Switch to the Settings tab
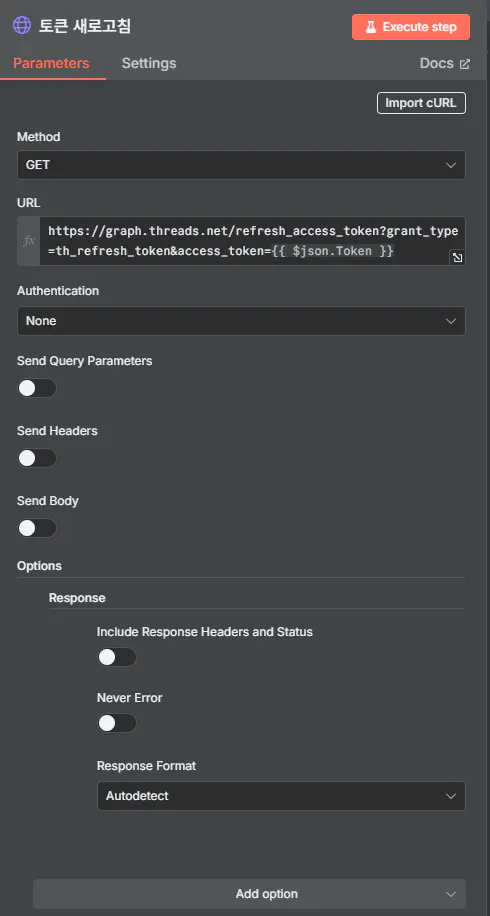Viewport: 490px width, 916px height. pos(149,63)
